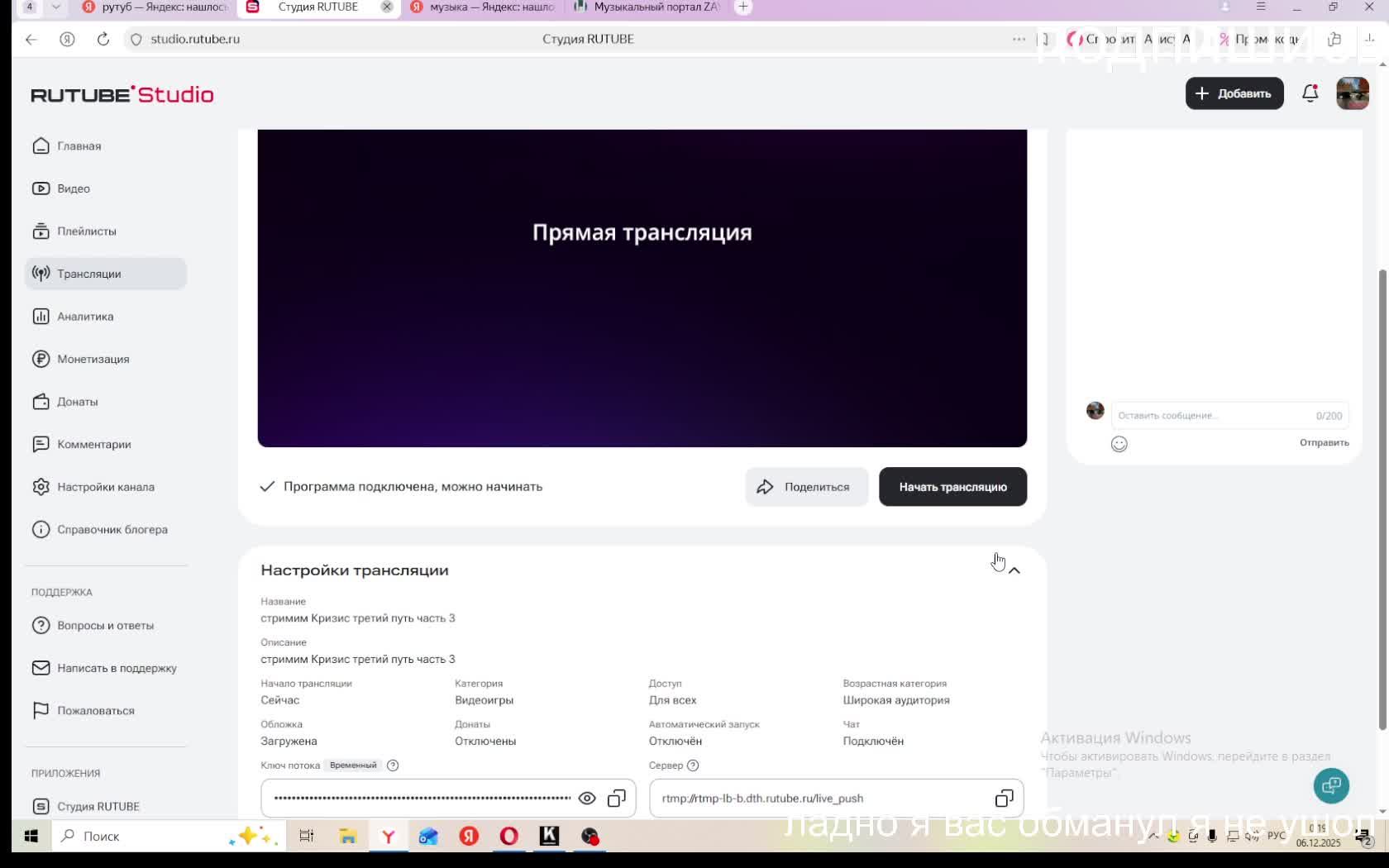Open the Аналитика section
Image resolution: width=1389 pixels, height=868 pixels.
(x=84, y=316)
